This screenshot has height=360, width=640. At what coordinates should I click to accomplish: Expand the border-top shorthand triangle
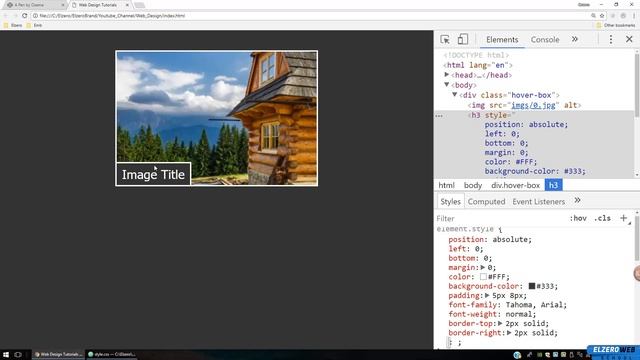[x=500, y=323]
